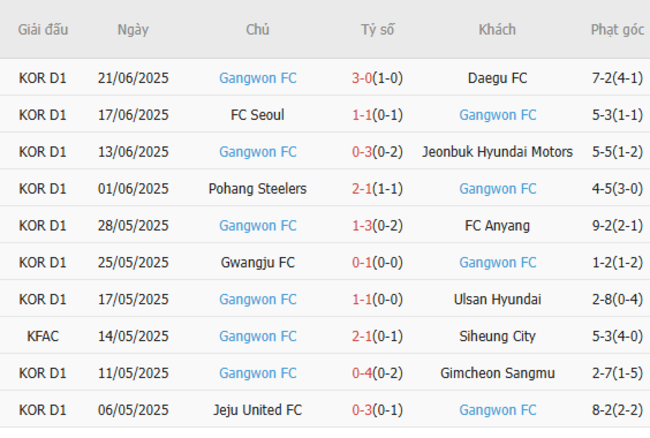This screenshot has width=650, height=438.
Task: Click the Phạt góc column header
Action: 617,30
